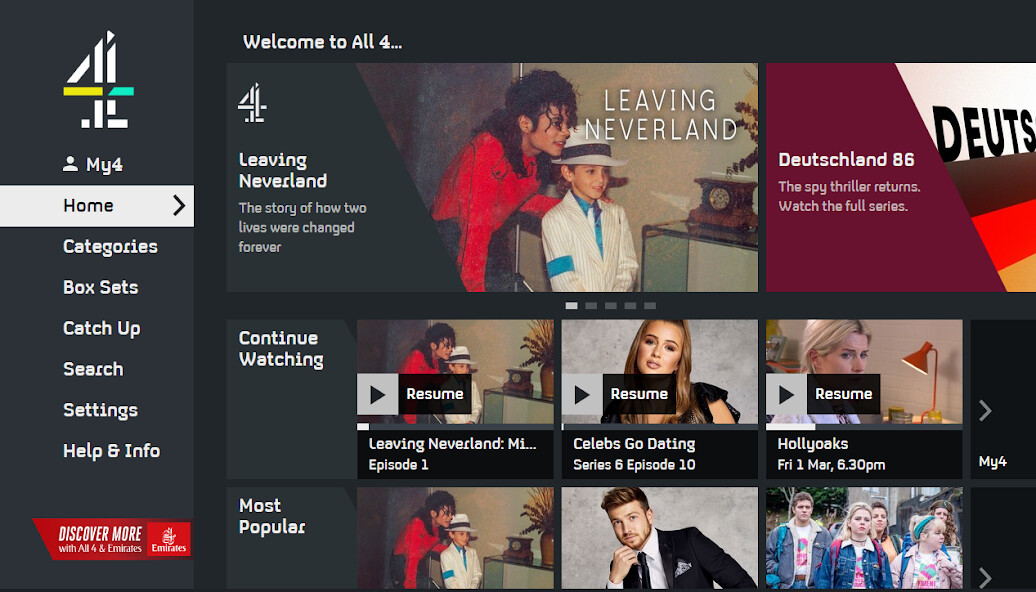Click Continue Watching row heading

tap(281, 348)
